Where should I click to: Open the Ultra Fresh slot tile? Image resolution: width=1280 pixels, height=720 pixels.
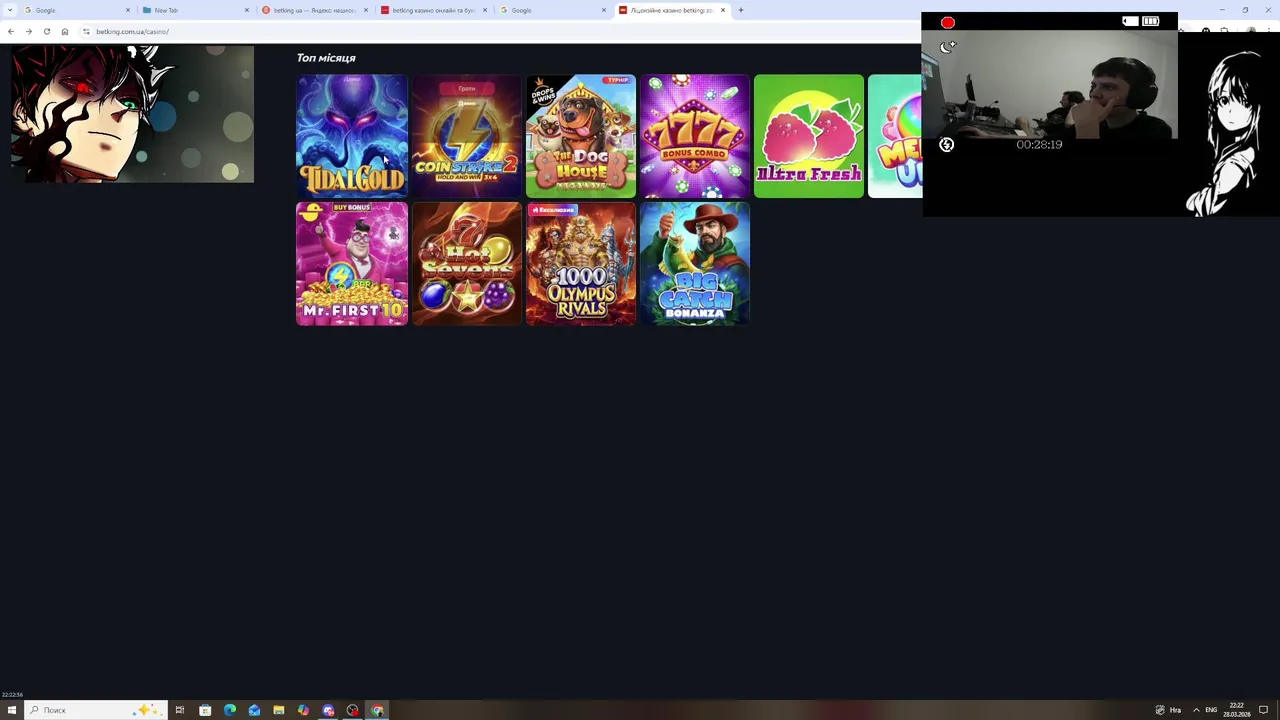809,136
